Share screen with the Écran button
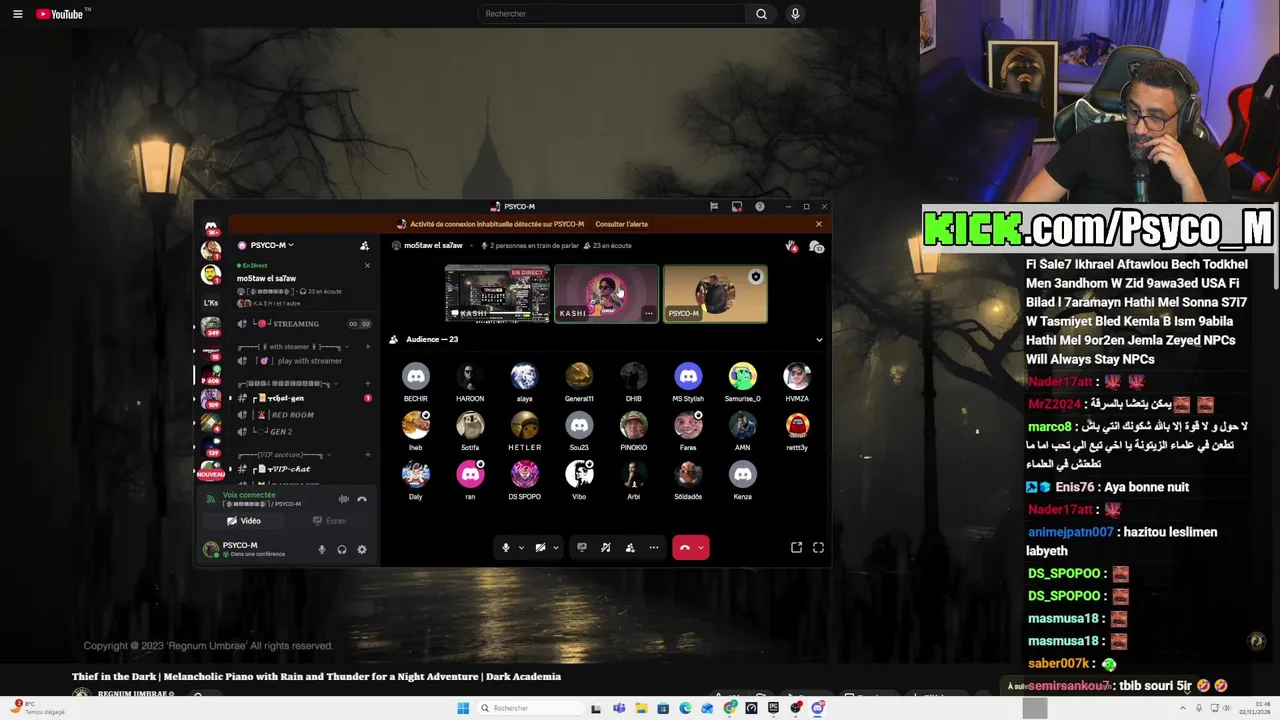This screenshot has height=720, width=1280. tap(329, 521)
